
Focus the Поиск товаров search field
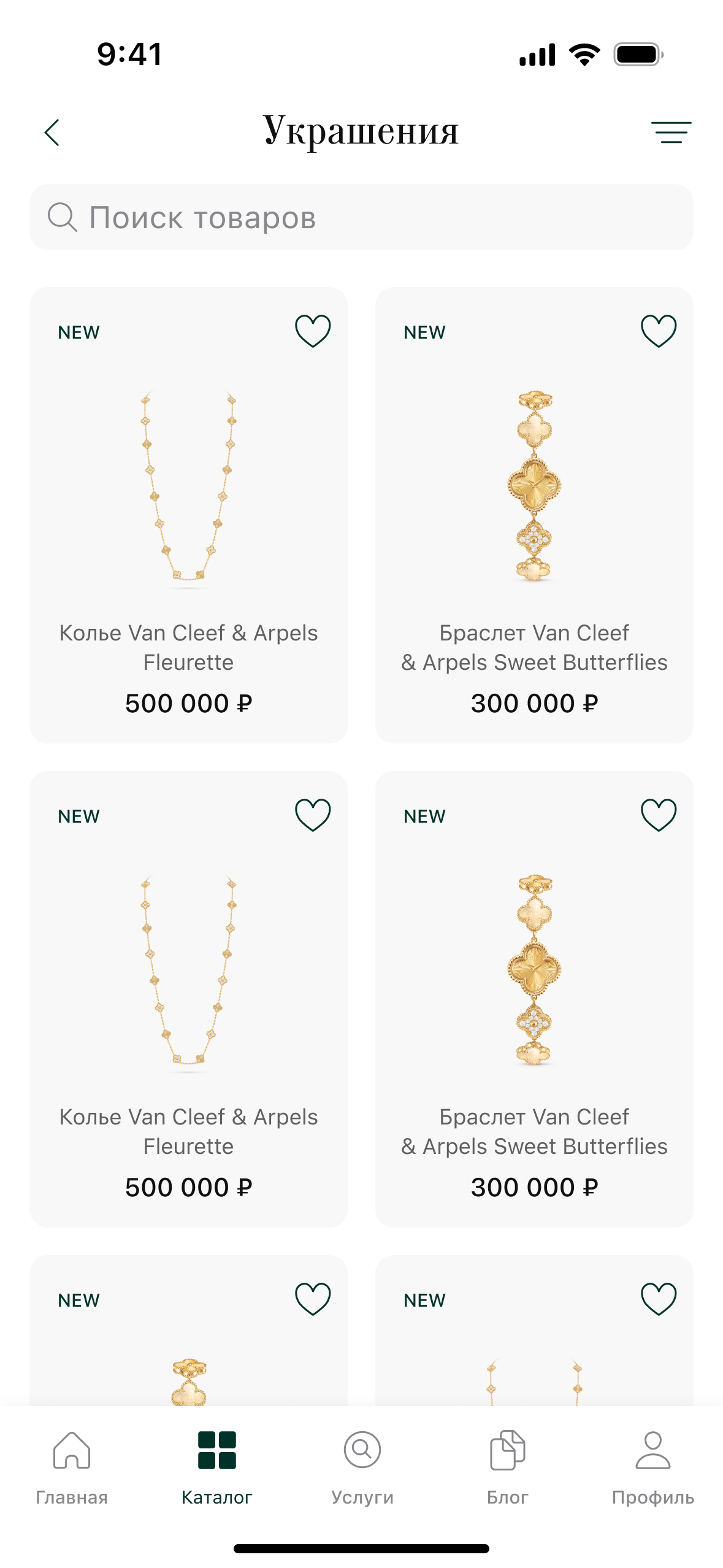coord(361,217)
